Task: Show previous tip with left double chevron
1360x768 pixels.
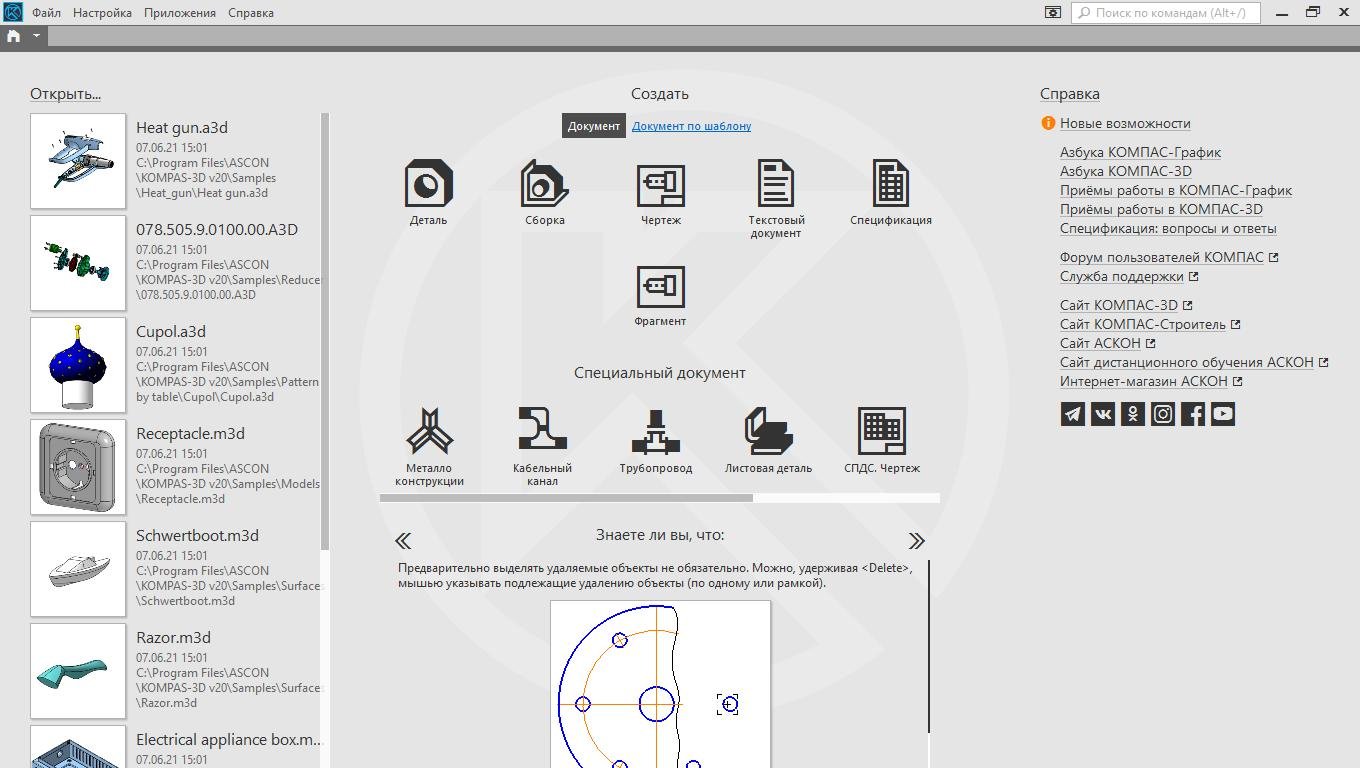Action: [x=403, y=541]
